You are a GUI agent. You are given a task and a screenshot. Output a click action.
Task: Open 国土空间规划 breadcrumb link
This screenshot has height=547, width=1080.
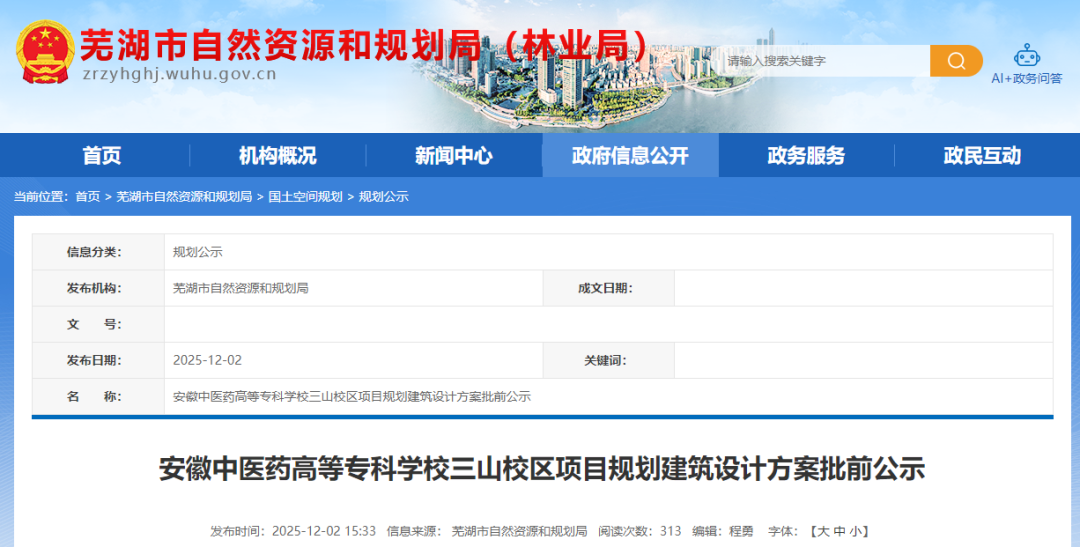305,197
